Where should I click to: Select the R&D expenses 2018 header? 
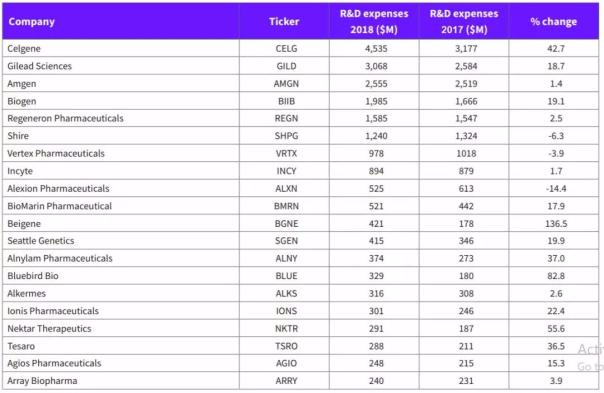pyautogui.click(x=374, y=22)
